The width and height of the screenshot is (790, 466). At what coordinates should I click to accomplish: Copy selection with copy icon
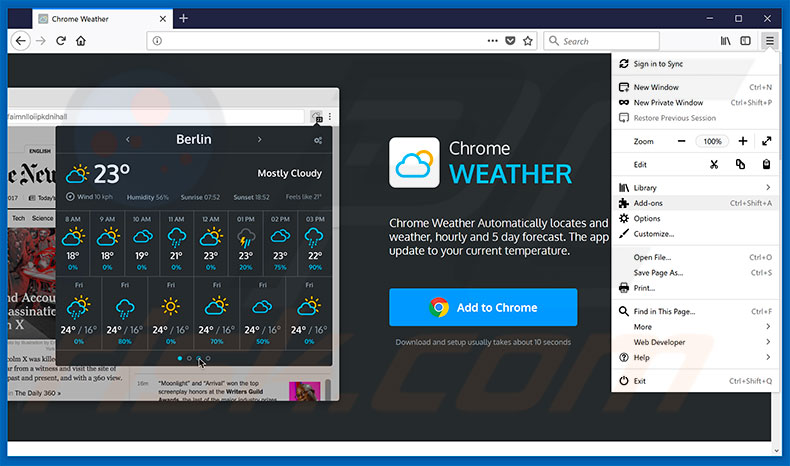click(x=740, y=164)
